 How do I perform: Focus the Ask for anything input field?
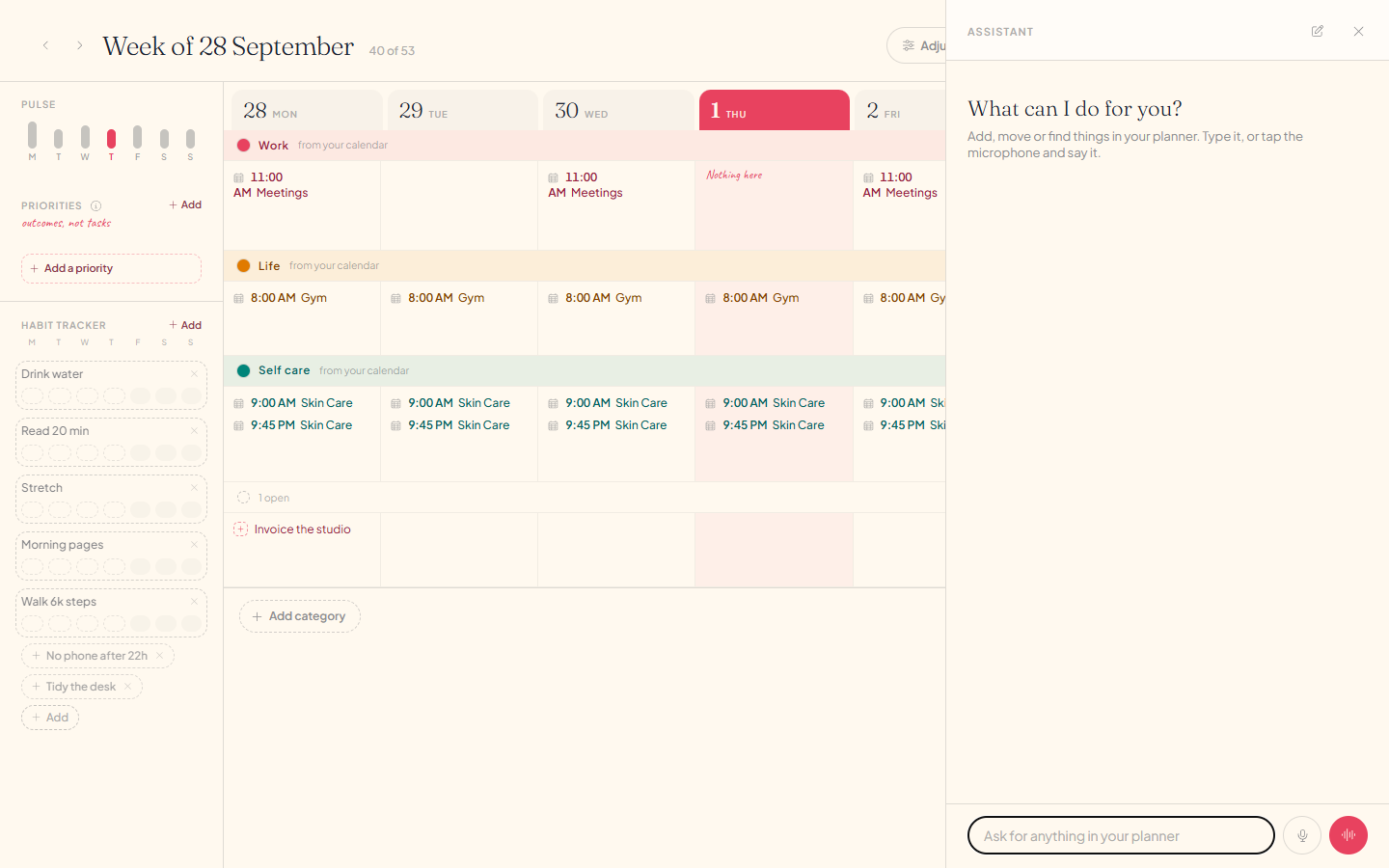pyautogui.click(x=1121, y=835)
